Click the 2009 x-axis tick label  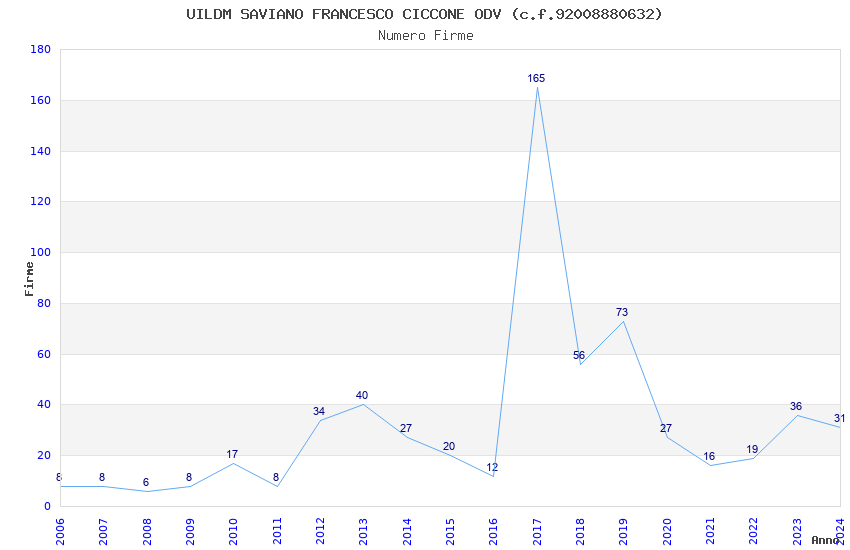pyautogui.click(x=190, y=532)
